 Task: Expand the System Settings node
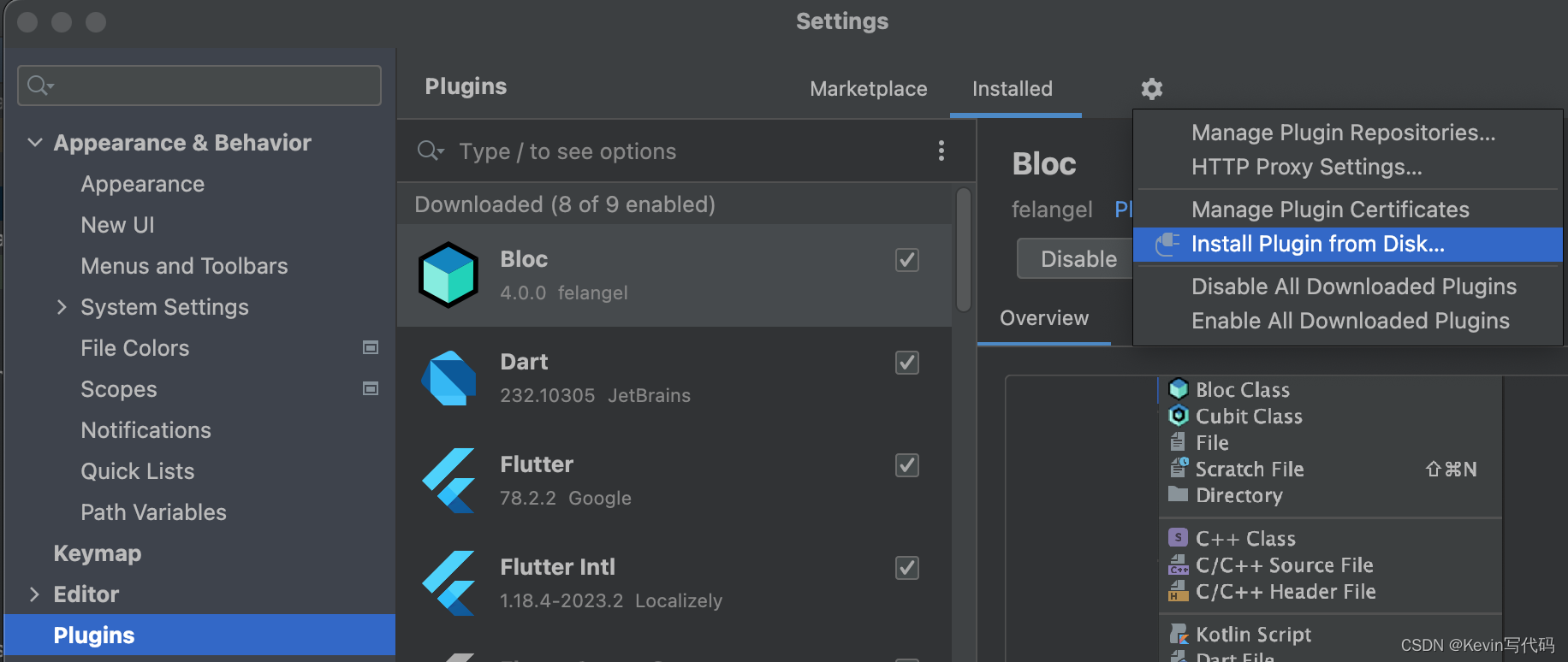pos(62,307)
